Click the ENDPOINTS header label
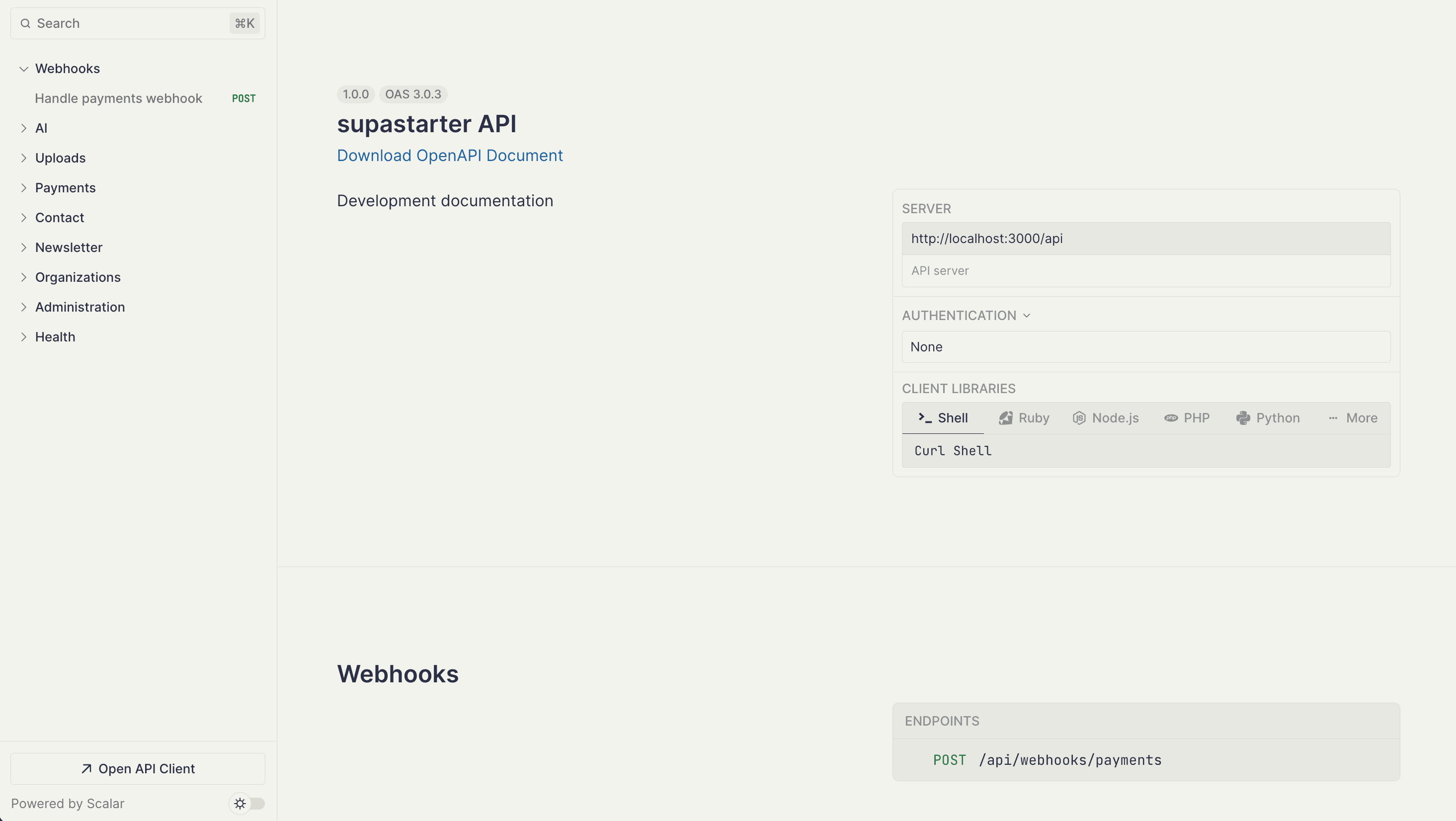The width and height of the screenshot is (1456, 821). 942,721
